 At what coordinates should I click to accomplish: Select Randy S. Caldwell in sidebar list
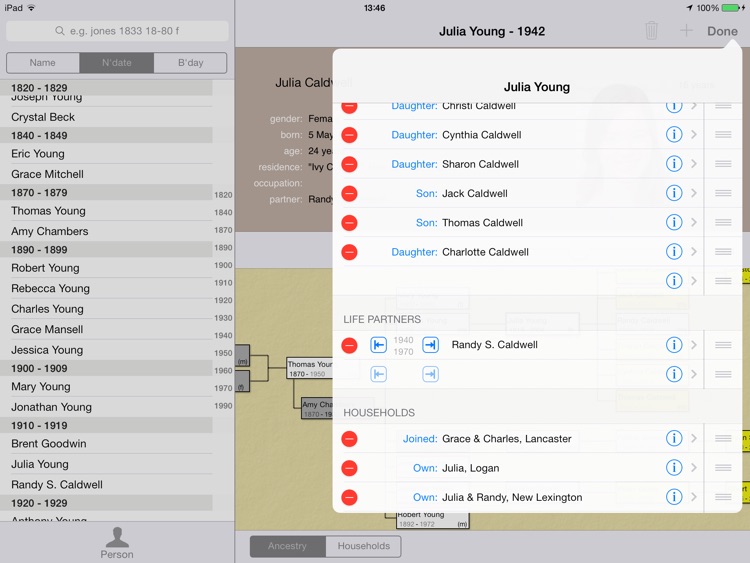pos(106,485)
